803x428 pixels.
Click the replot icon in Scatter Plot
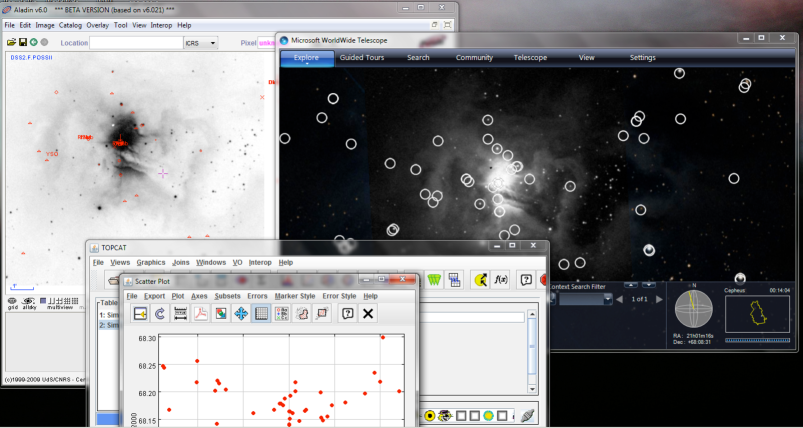(x=159, y=314)
